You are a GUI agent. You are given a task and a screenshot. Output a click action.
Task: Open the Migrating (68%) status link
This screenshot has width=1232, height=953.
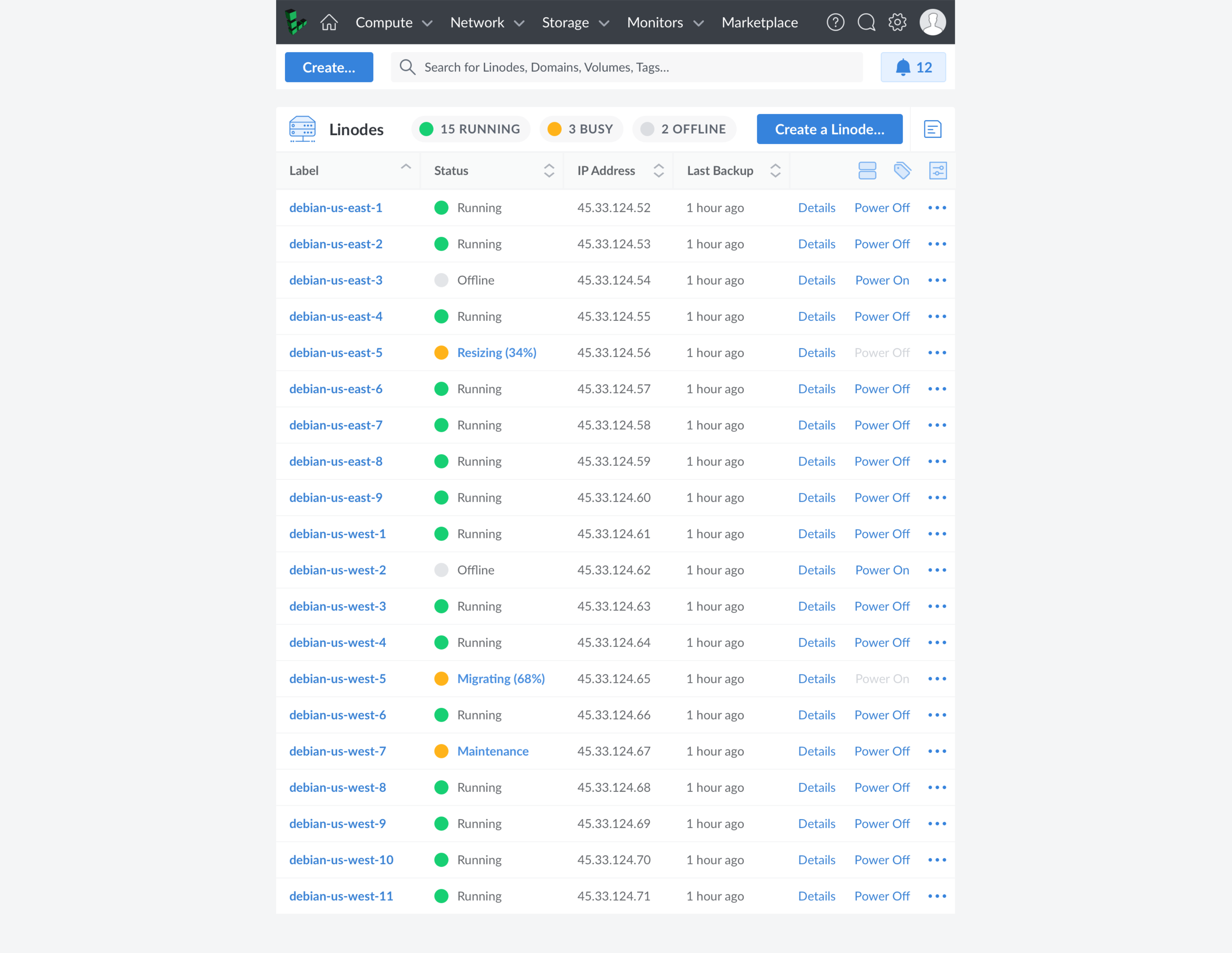click(501, 679)
